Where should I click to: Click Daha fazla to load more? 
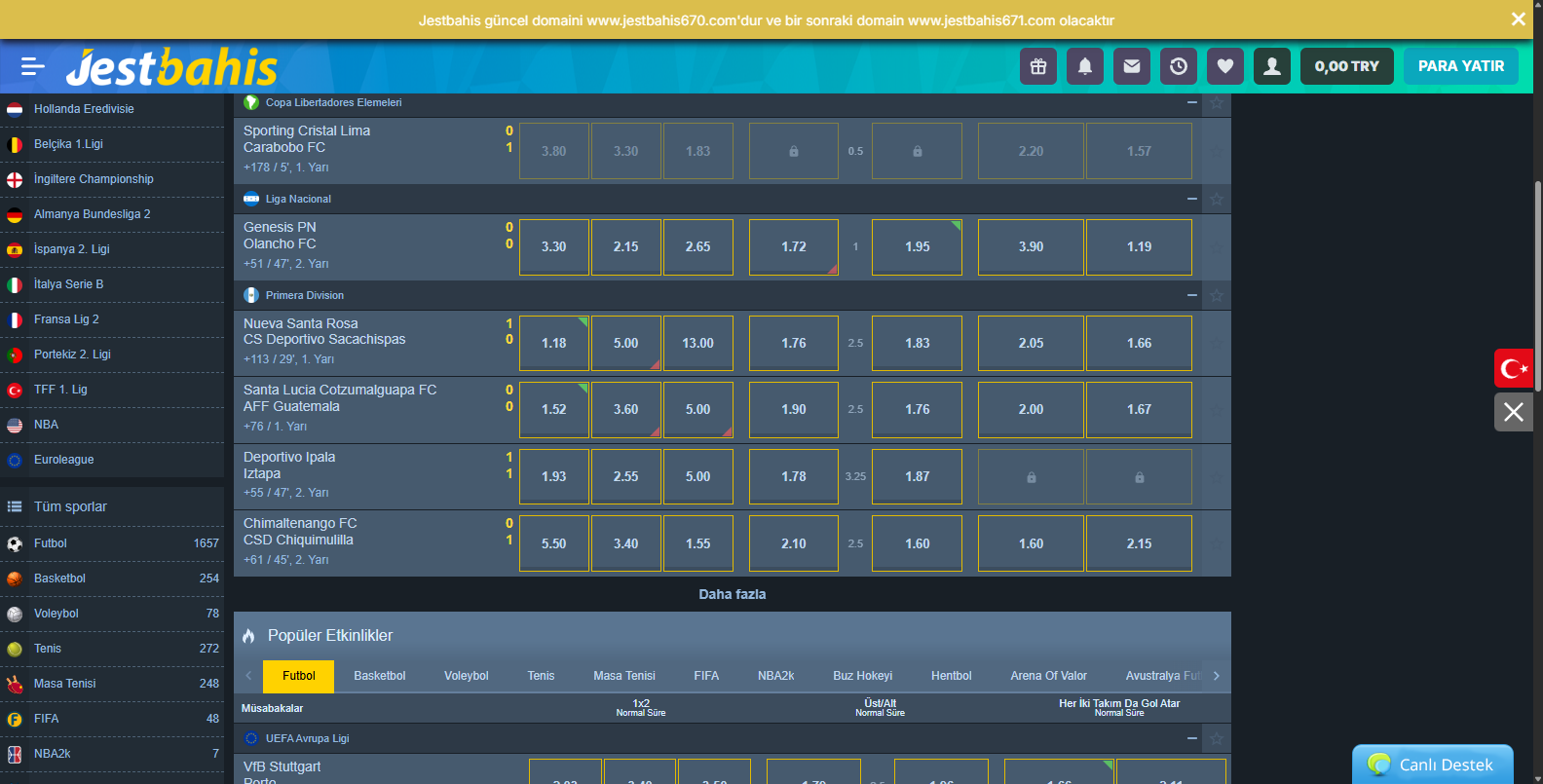(x=732, y=594)
